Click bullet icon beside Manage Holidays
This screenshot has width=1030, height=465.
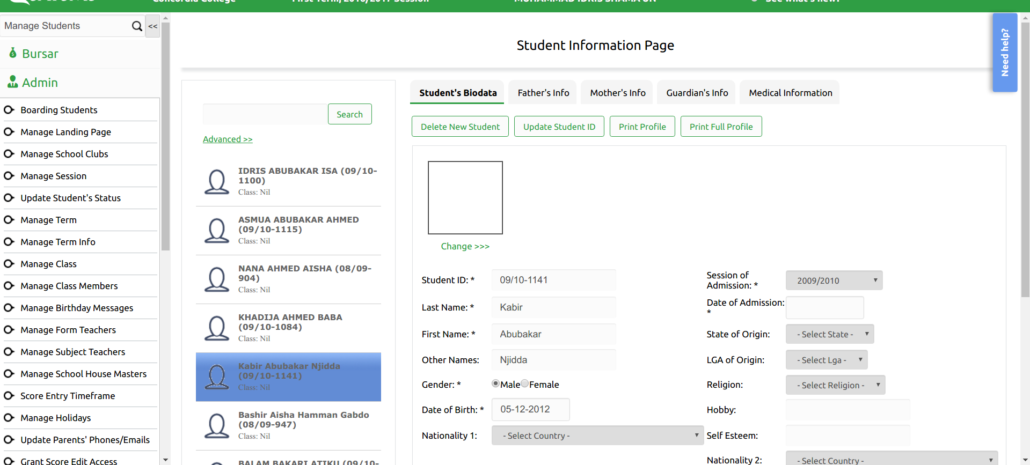pyautogui.click(x=9, y=418)
